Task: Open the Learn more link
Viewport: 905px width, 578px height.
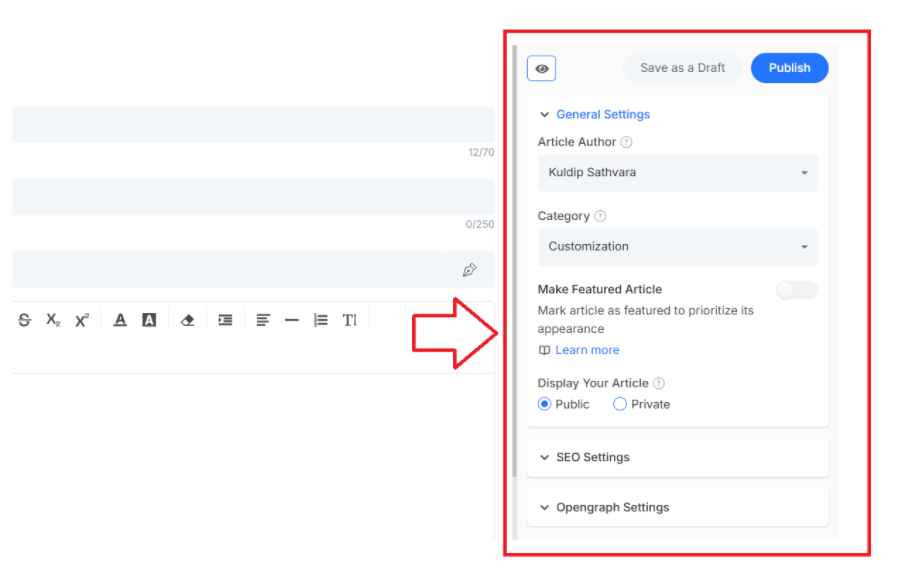Action: [x=587, y=350]
